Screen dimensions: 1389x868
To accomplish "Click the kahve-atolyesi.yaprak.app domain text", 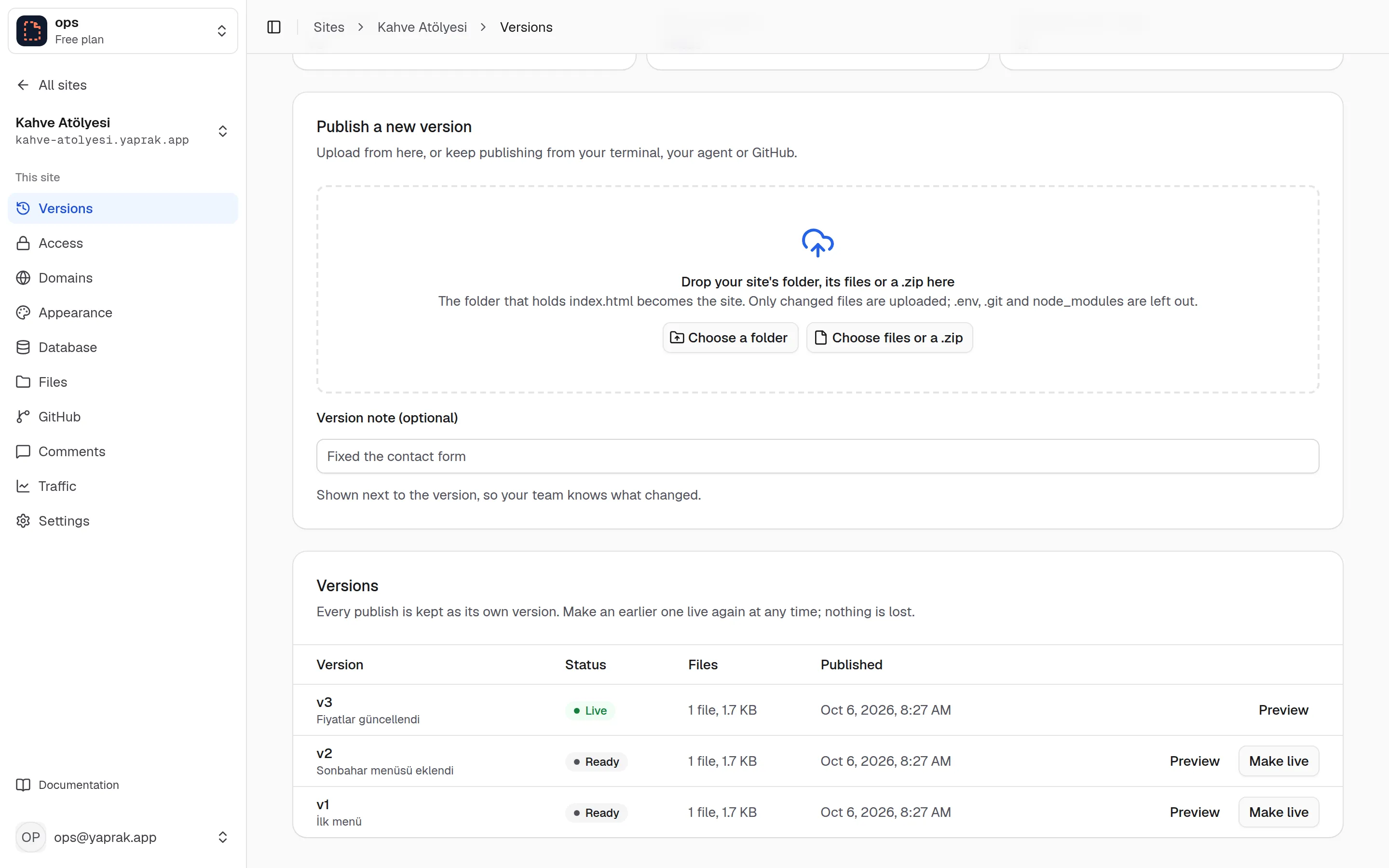I will coord(102,140).
